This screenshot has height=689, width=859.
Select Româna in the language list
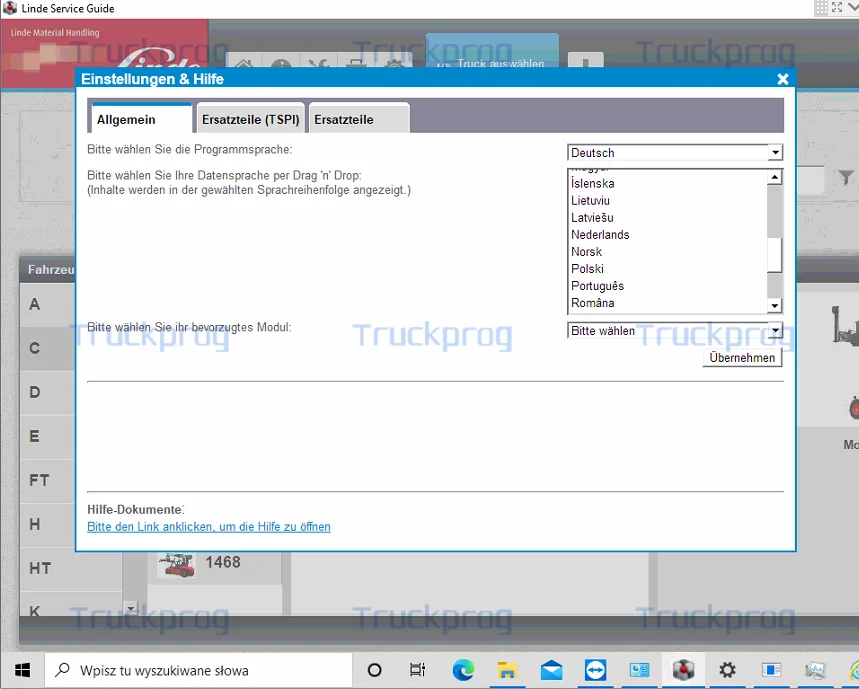[x=592, y=302]
